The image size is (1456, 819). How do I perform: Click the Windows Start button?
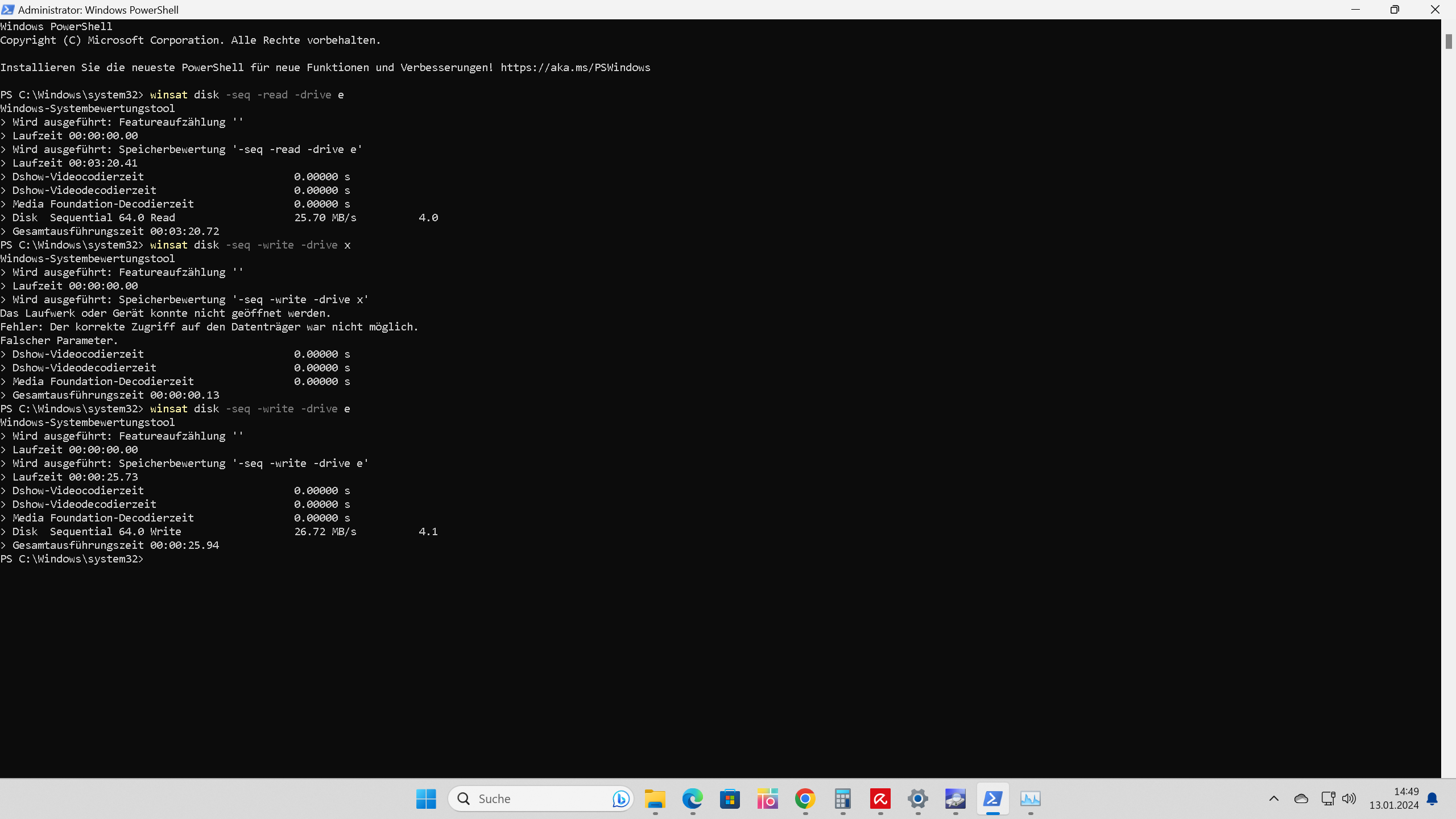pos(426,799)
